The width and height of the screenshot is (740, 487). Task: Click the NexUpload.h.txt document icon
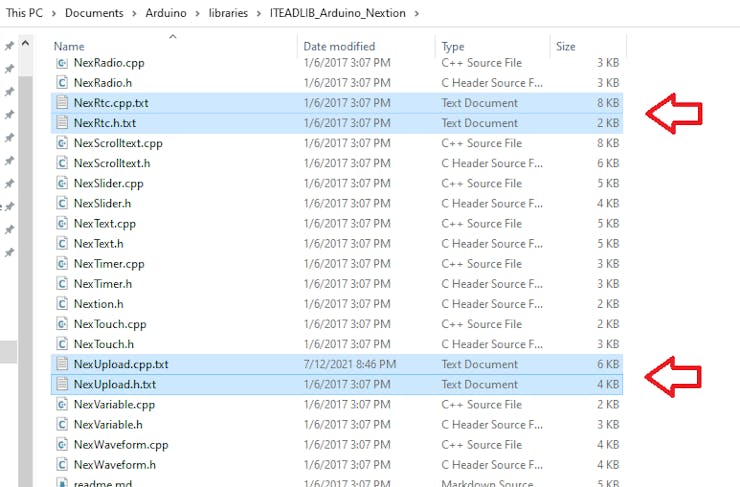click(x=62, y=384)
